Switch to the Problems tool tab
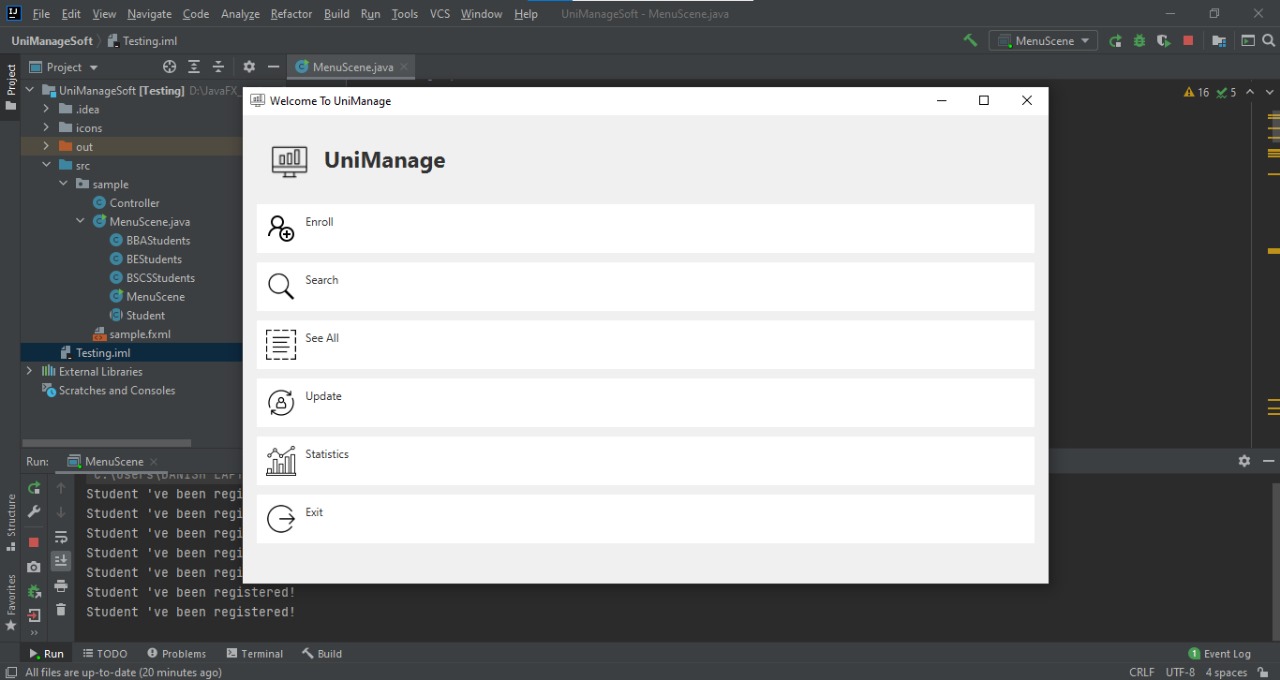 tap(176, 653)
